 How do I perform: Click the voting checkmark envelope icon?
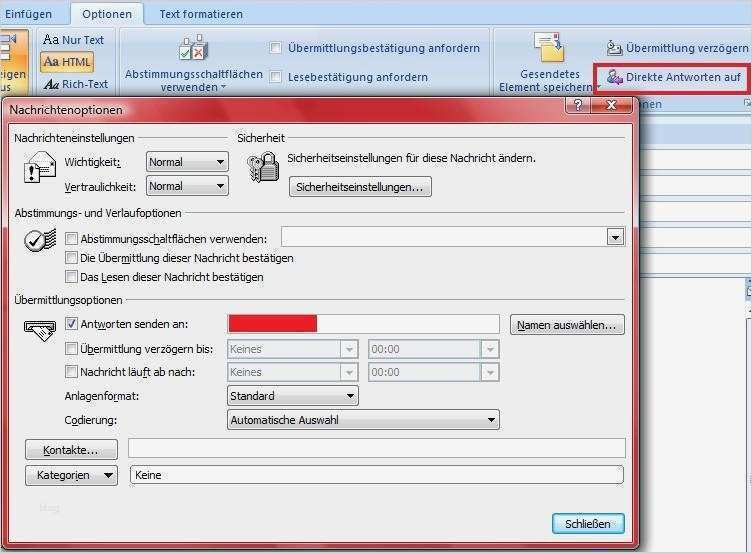40,240
